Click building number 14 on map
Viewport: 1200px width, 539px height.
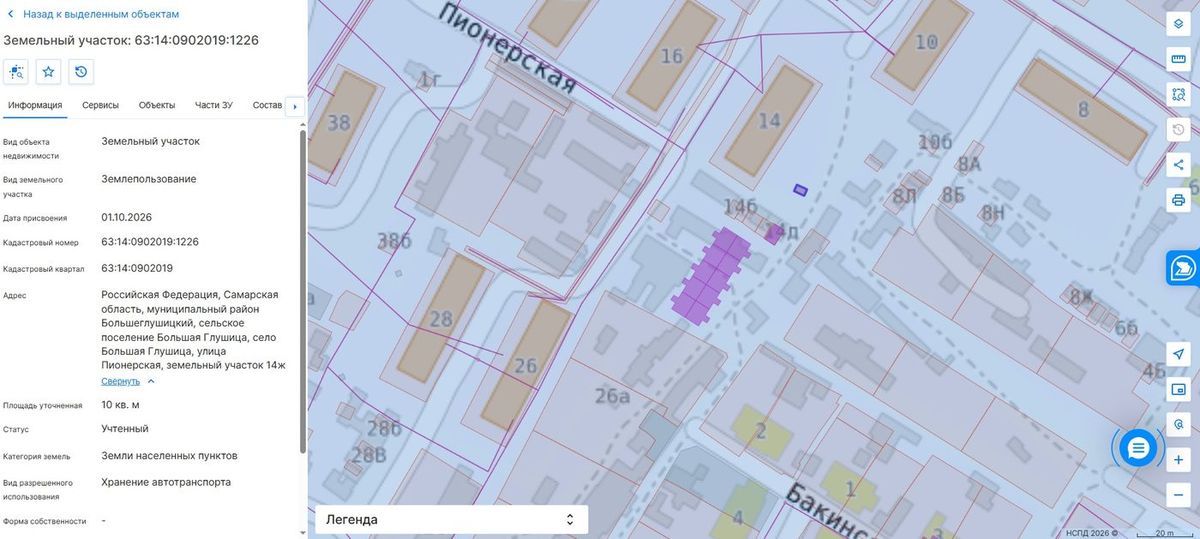click(x=769, y=121)
